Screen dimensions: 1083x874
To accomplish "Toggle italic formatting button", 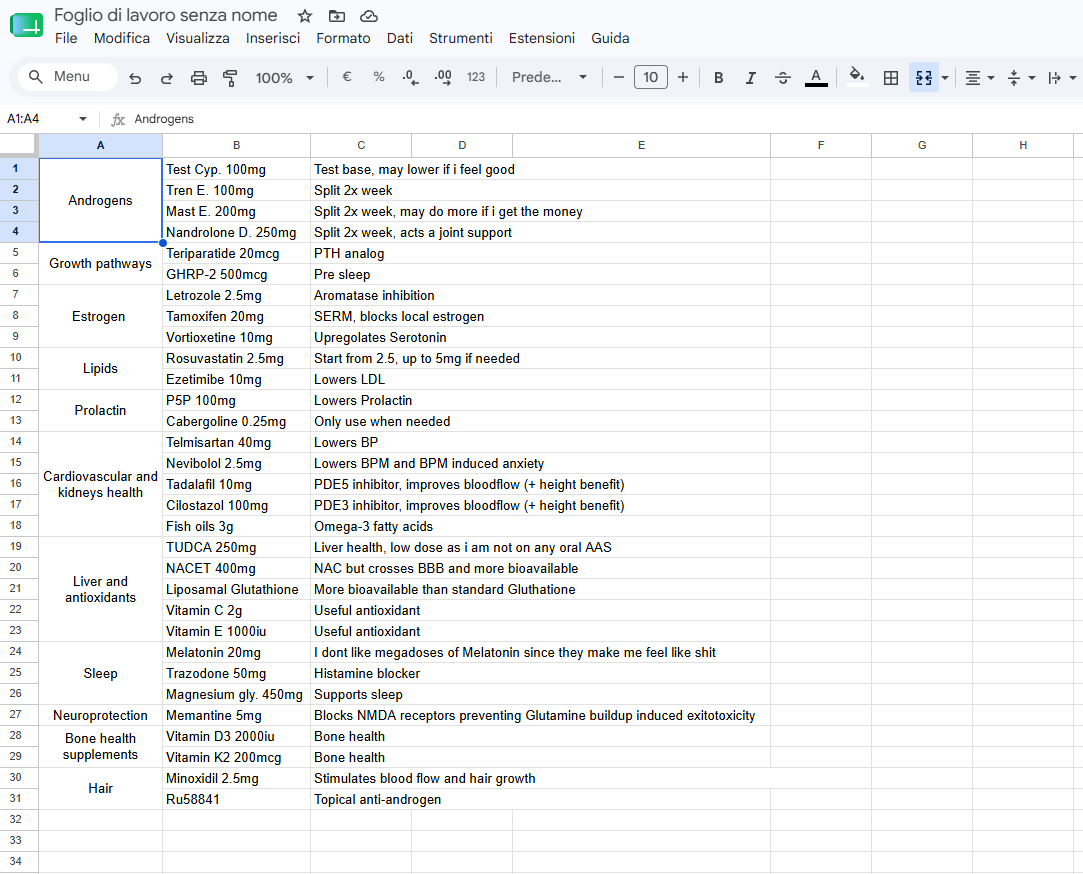I will pyautogui.click(x=750, y=78).
